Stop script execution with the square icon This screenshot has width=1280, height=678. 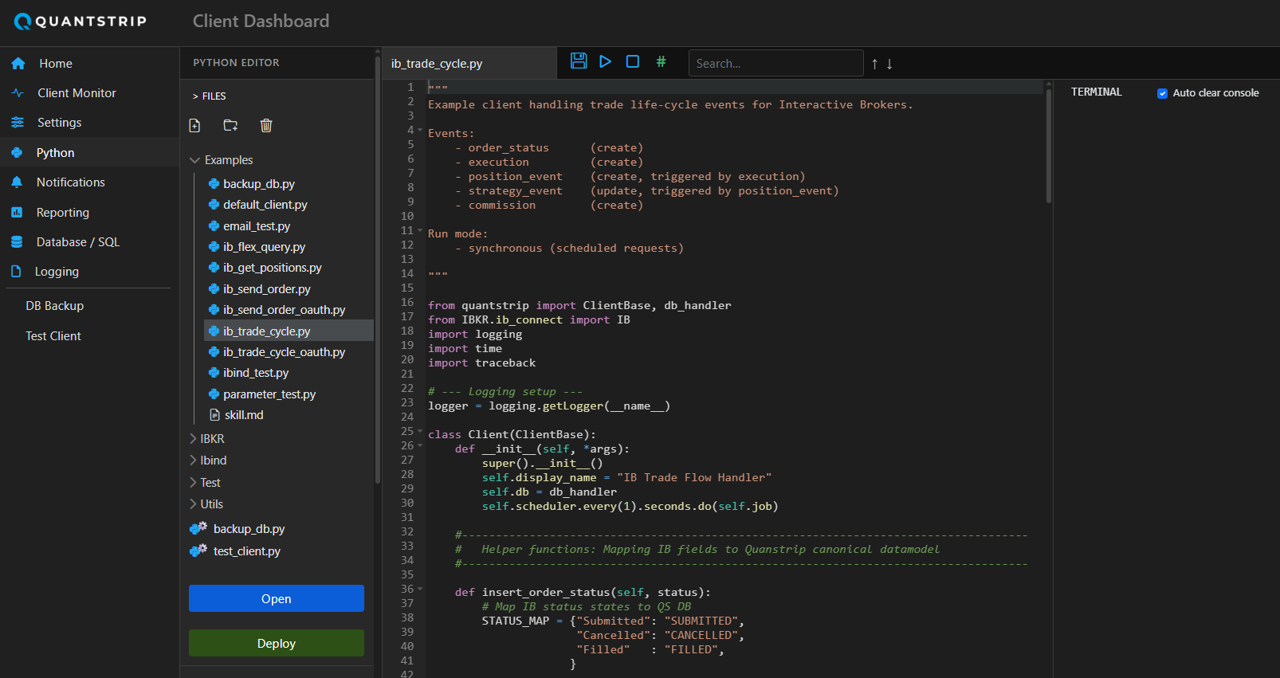click(632, 61)
